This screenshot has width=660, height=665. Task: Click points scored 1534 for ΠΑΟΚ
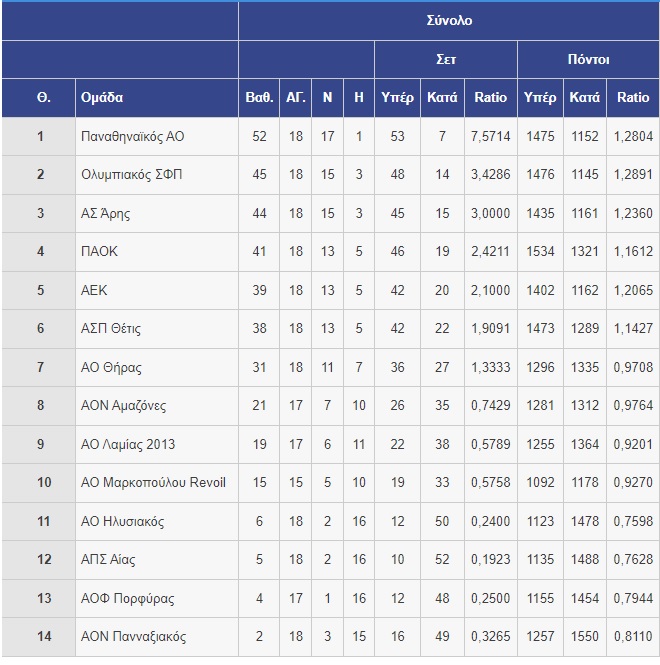[540, 251]
